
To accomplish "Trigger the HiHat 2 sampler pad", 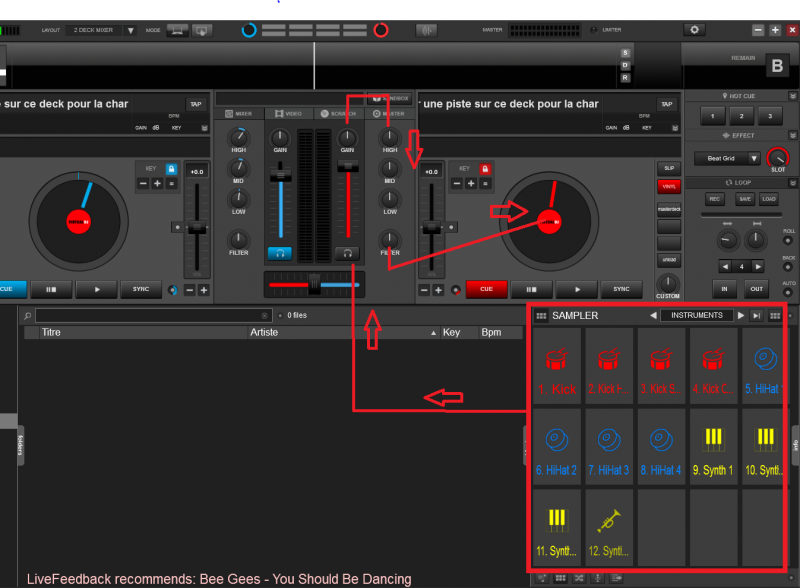I will point(555,447).
